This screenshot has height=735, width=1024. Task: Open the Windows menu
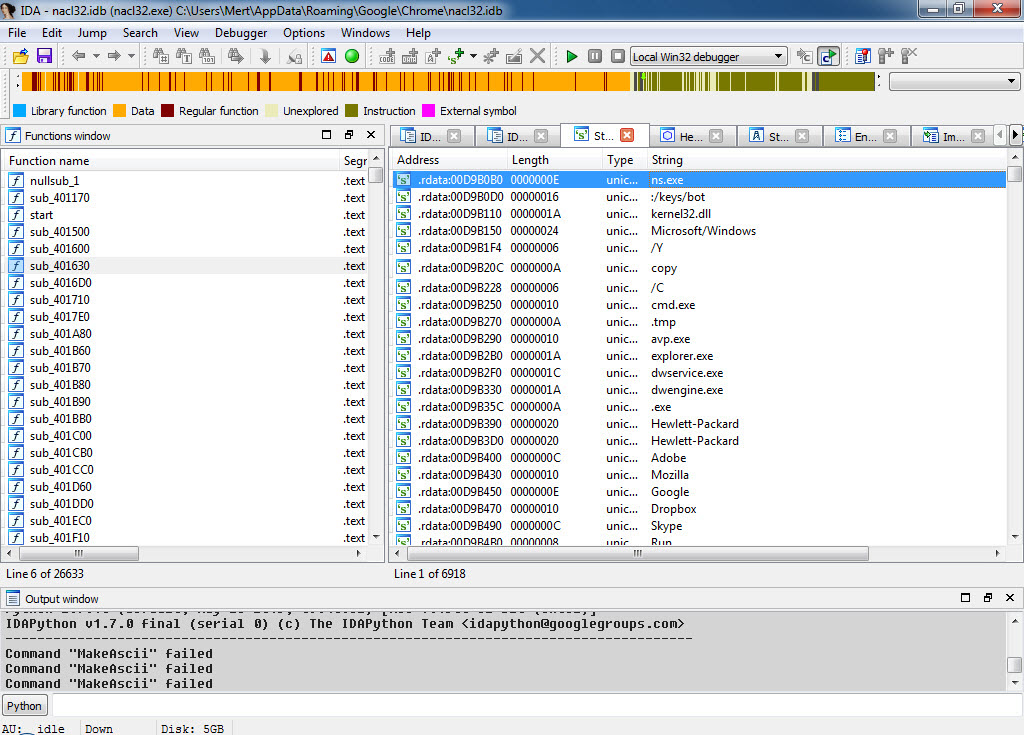click(365, 33)
